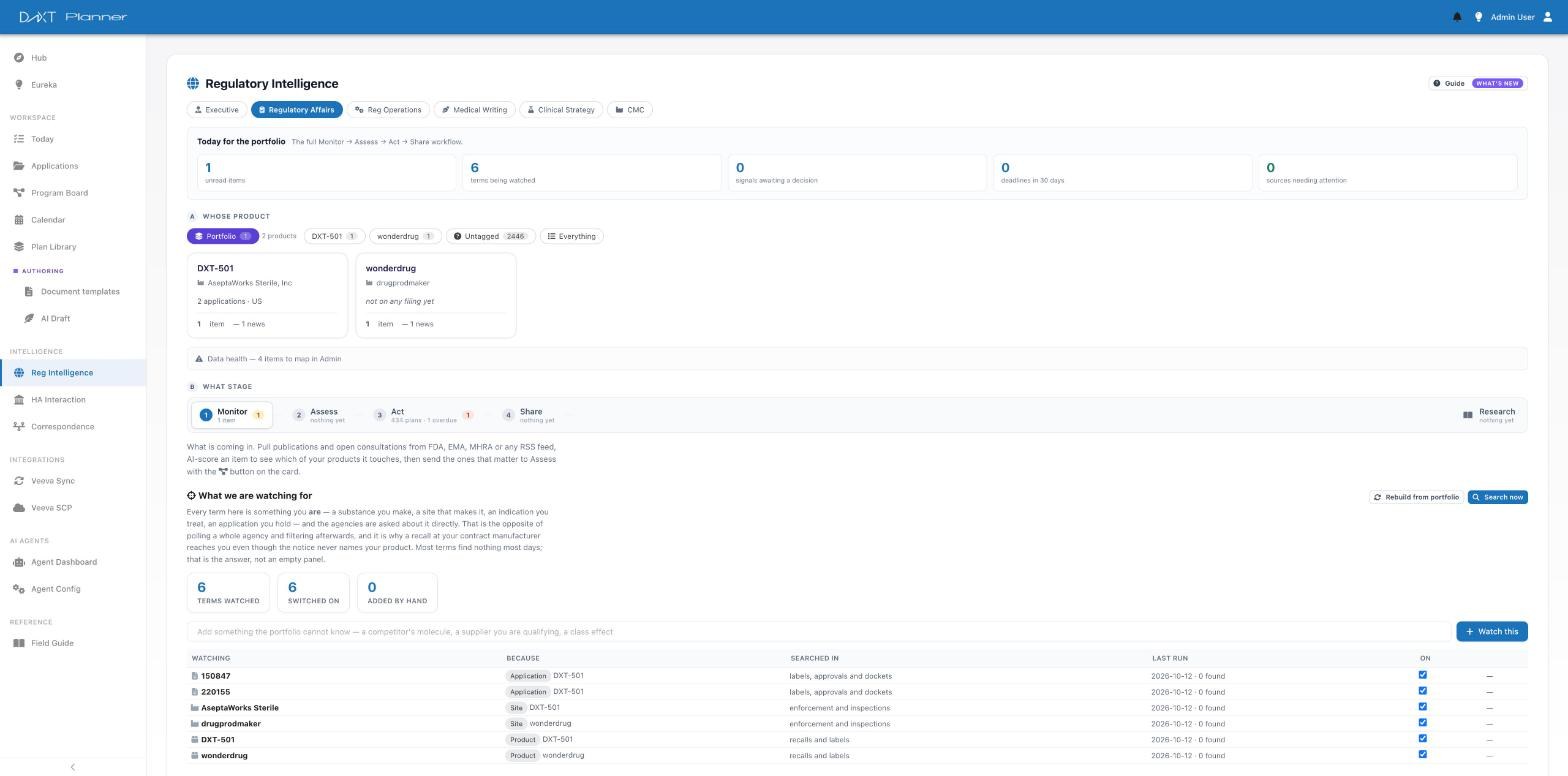Open Document templates under Authoring
Screen dimensions: 1568x776
pyautogui.click(x=78, y=292)
